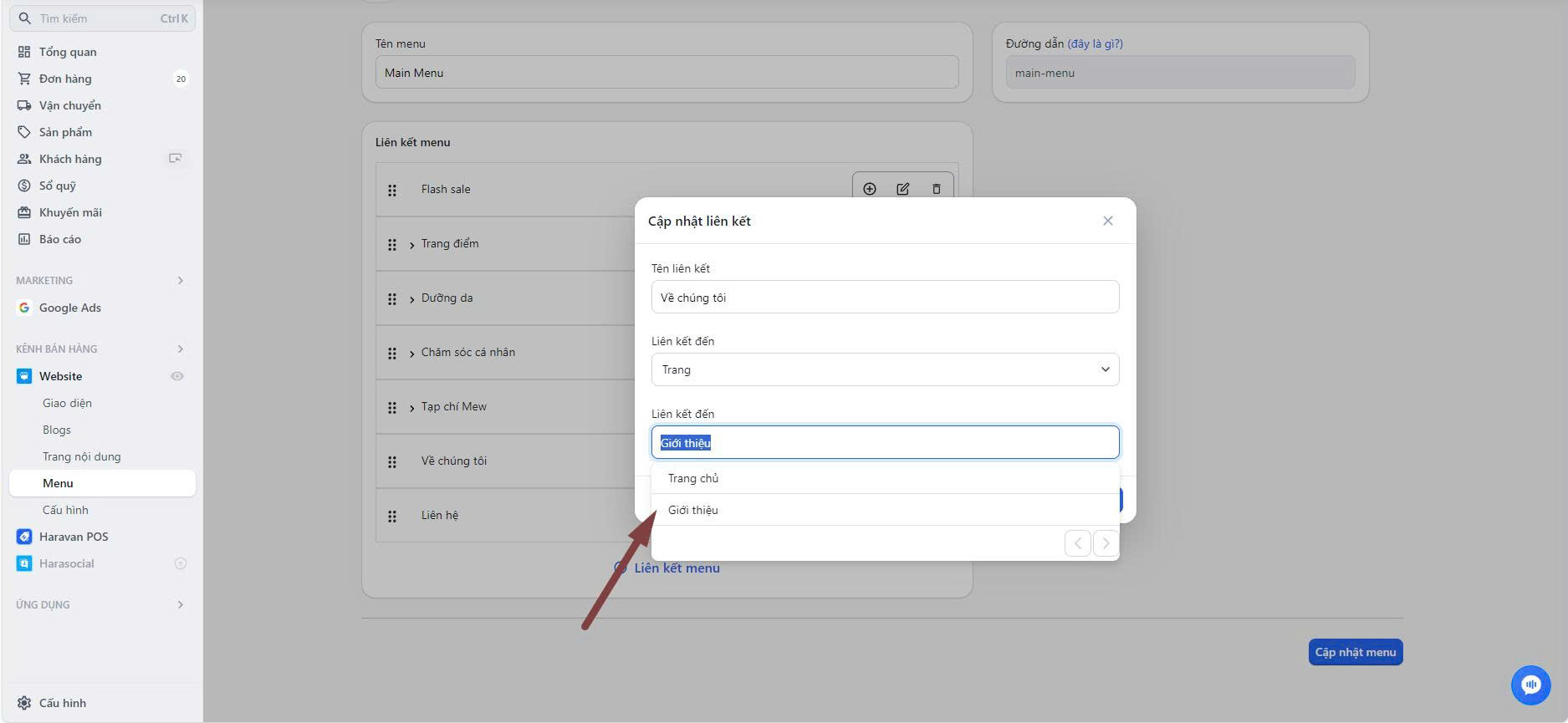The height and width of the screenshot is (723, 1568).
Task: Expand the Tạp chí Mew submenu
Action: pyautogui.click(x=412, y=408)
